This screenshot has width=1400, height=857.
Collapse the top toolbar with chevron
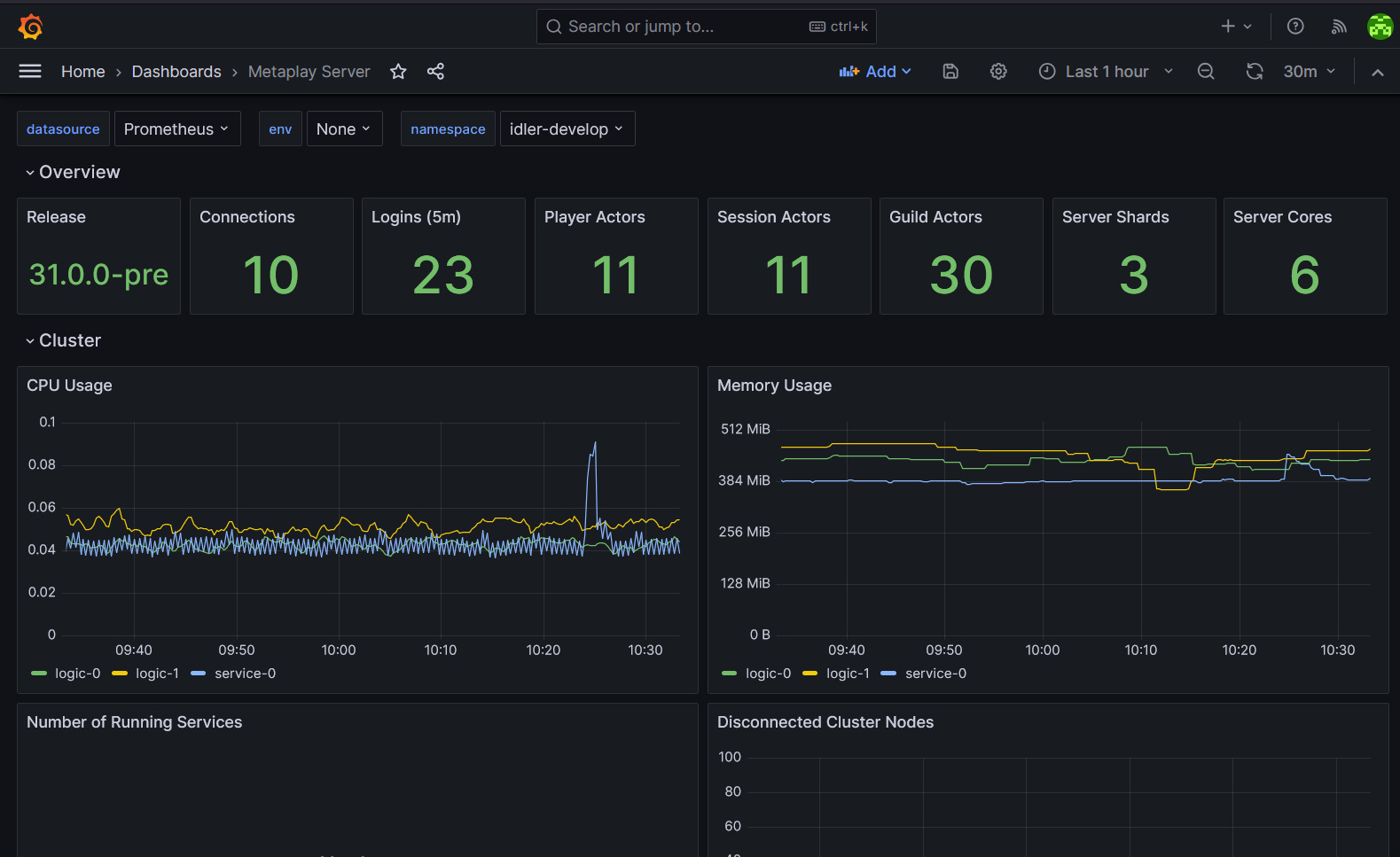pos(1377,73)
